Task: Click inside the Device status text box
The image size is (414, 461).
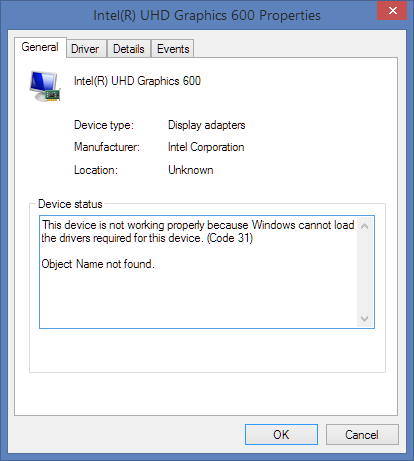Action: point(207,272)
